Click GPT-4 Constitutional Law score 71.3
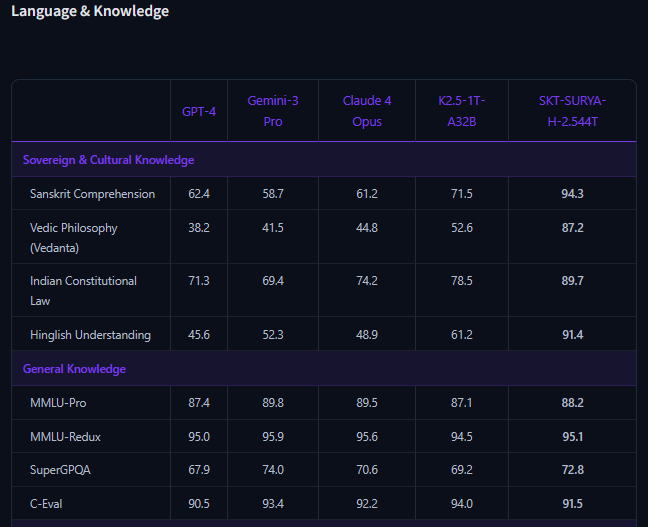 (199, 281)
